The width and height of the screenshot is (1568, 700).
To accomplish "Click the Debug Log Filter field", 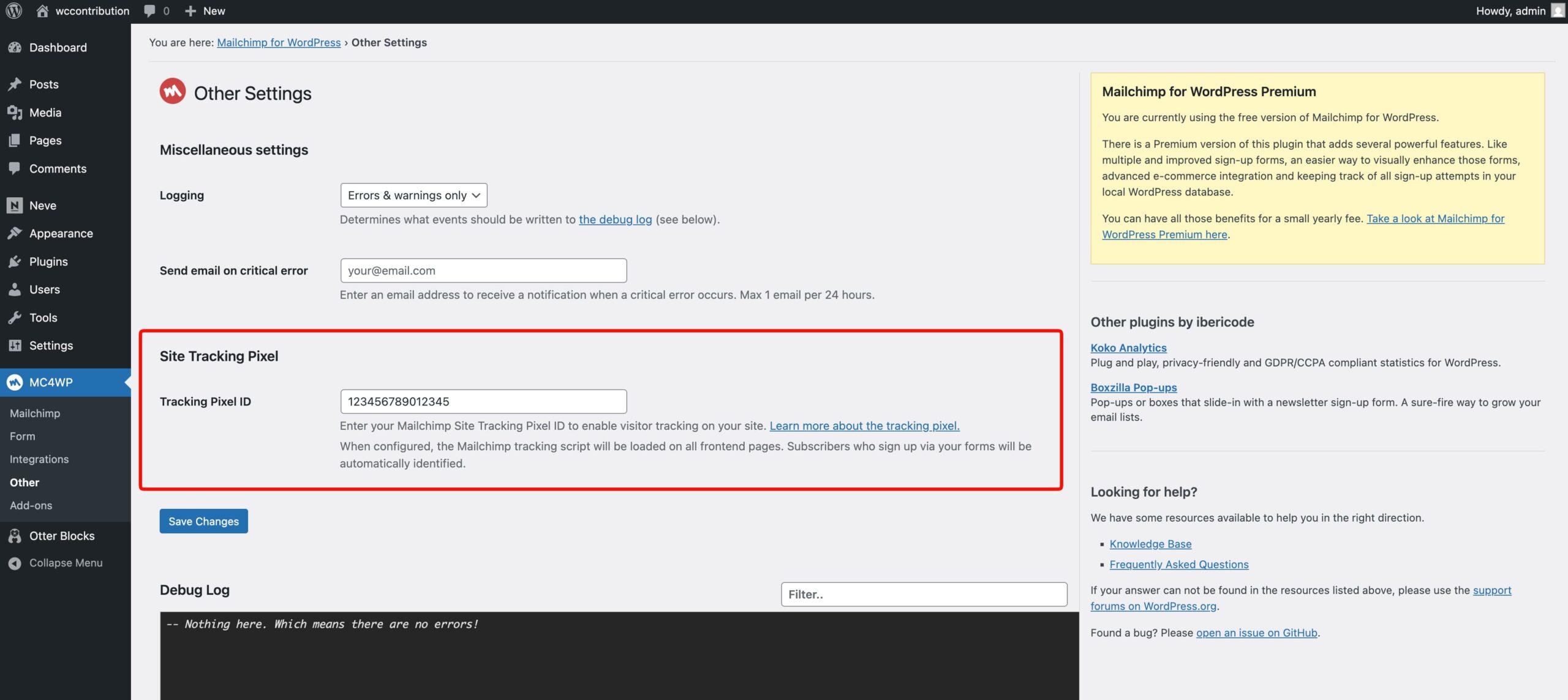I will click(x=924, y=595).
